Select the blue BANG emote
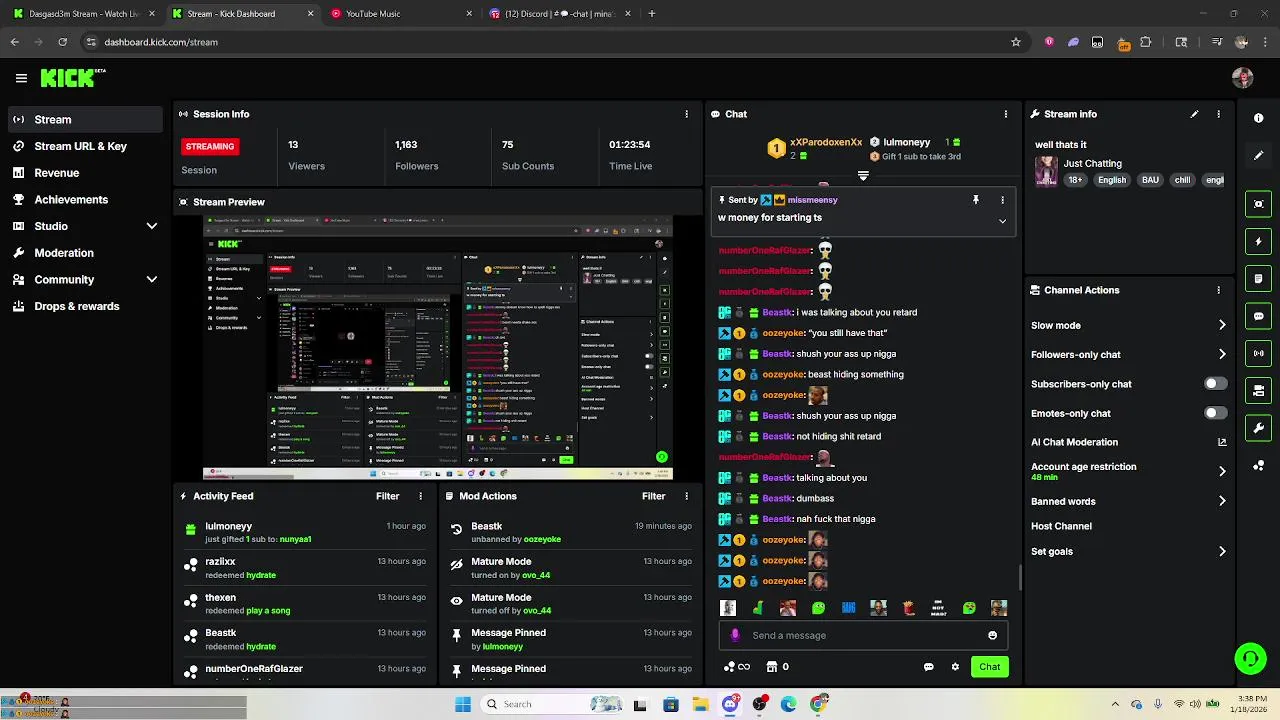This screenshot has width=1280, height=720. pyautogui.click(x=848, y=608)
